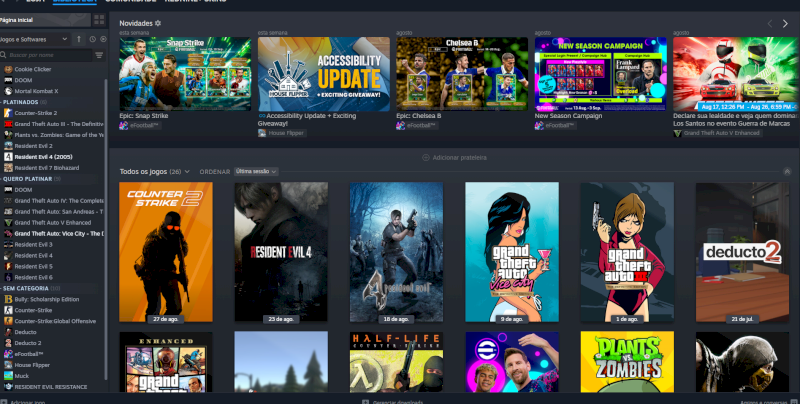The image size is (800, 404).
Task: Open the Última sessão sort dropdown
Action: coord(256,171)
